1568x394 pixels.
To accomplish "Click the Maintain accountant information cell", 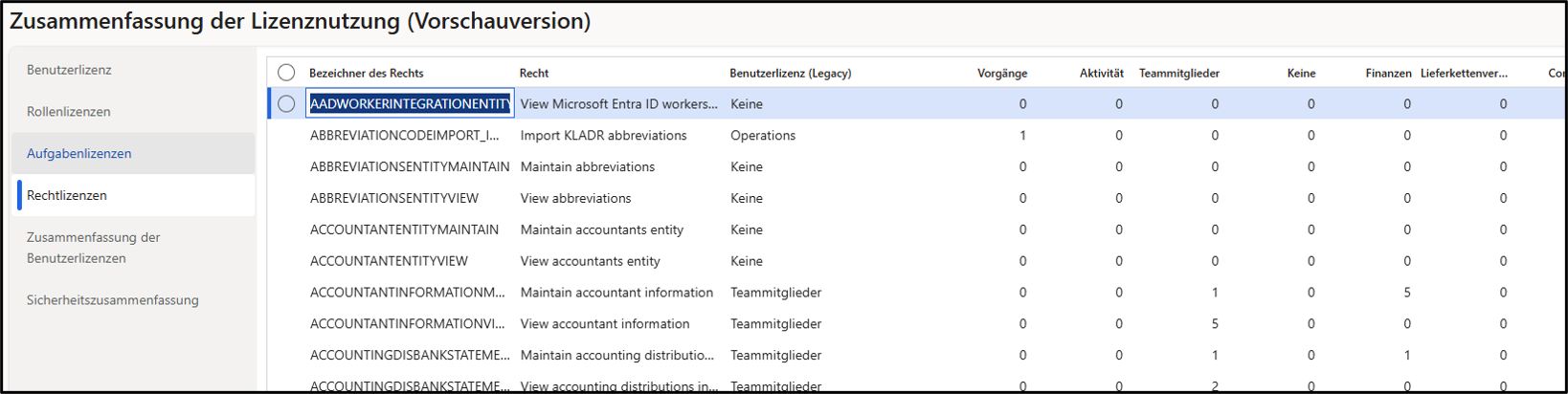I will click(x=616, y=293).
